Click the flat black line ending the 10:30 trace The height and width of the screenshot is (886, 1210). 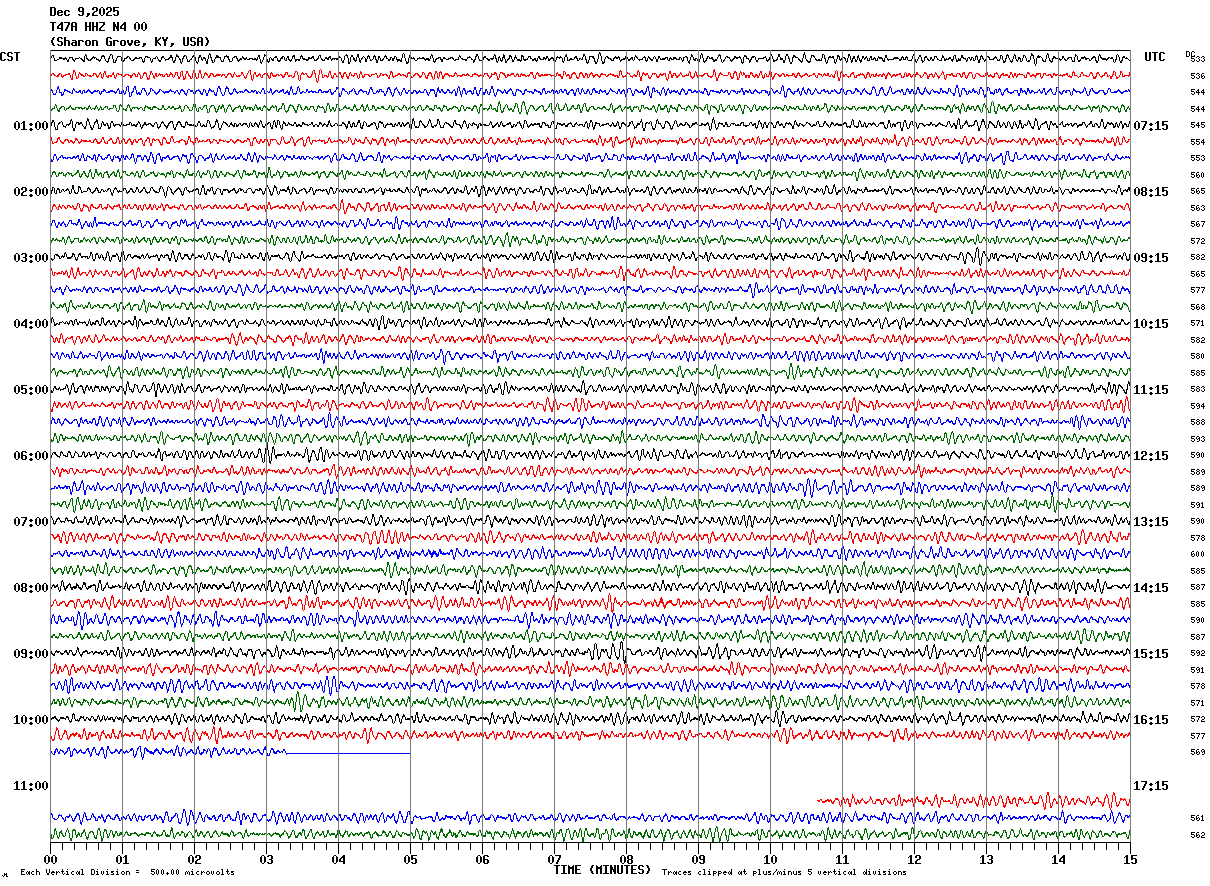tap(348, 753)
